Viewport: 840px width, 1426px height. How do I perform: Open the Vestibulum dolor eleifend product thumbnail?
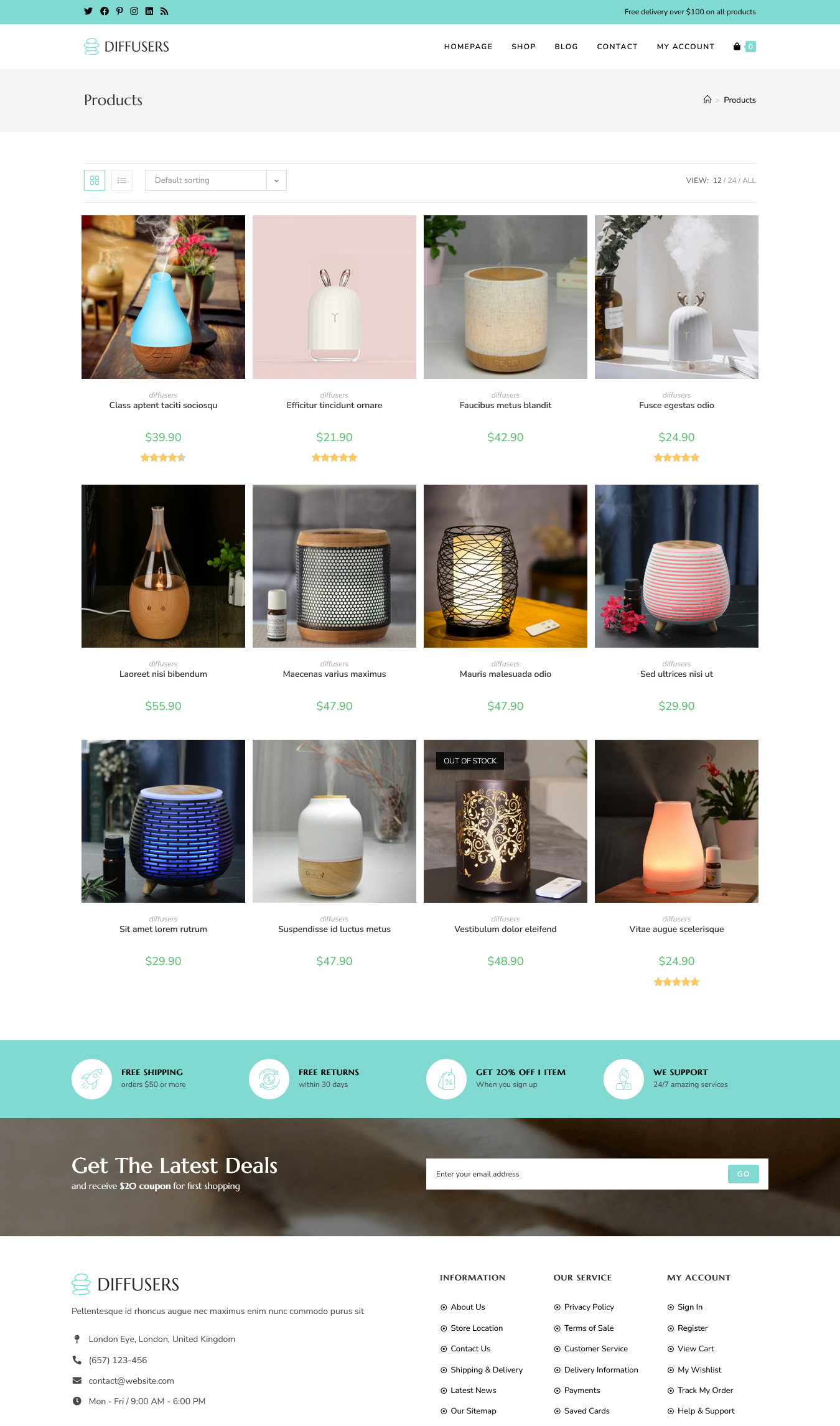[x=505, y=821]
